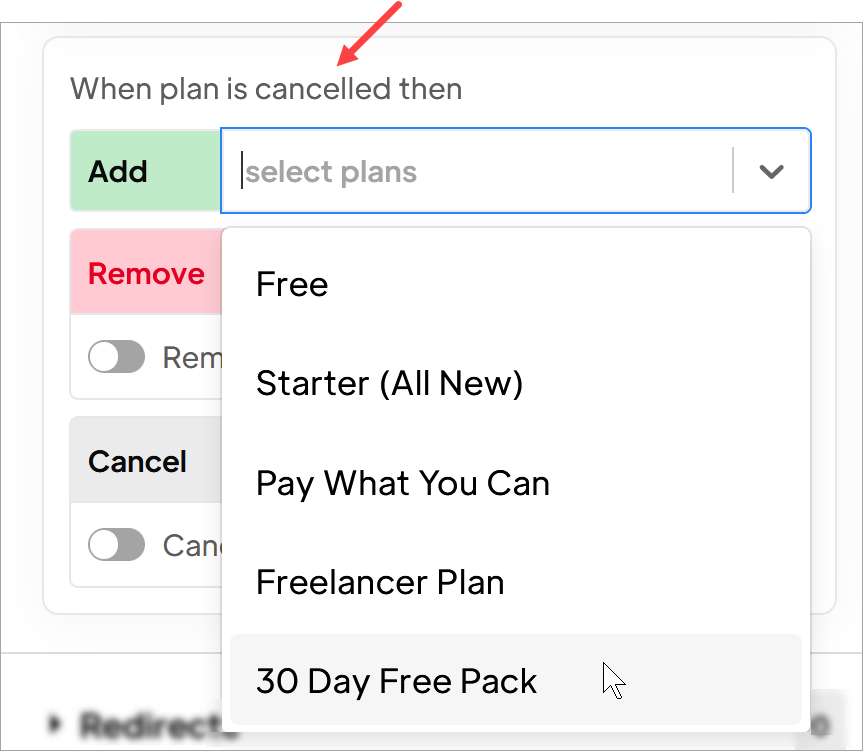Click the "Redirects" heading text

pos(140,724)
